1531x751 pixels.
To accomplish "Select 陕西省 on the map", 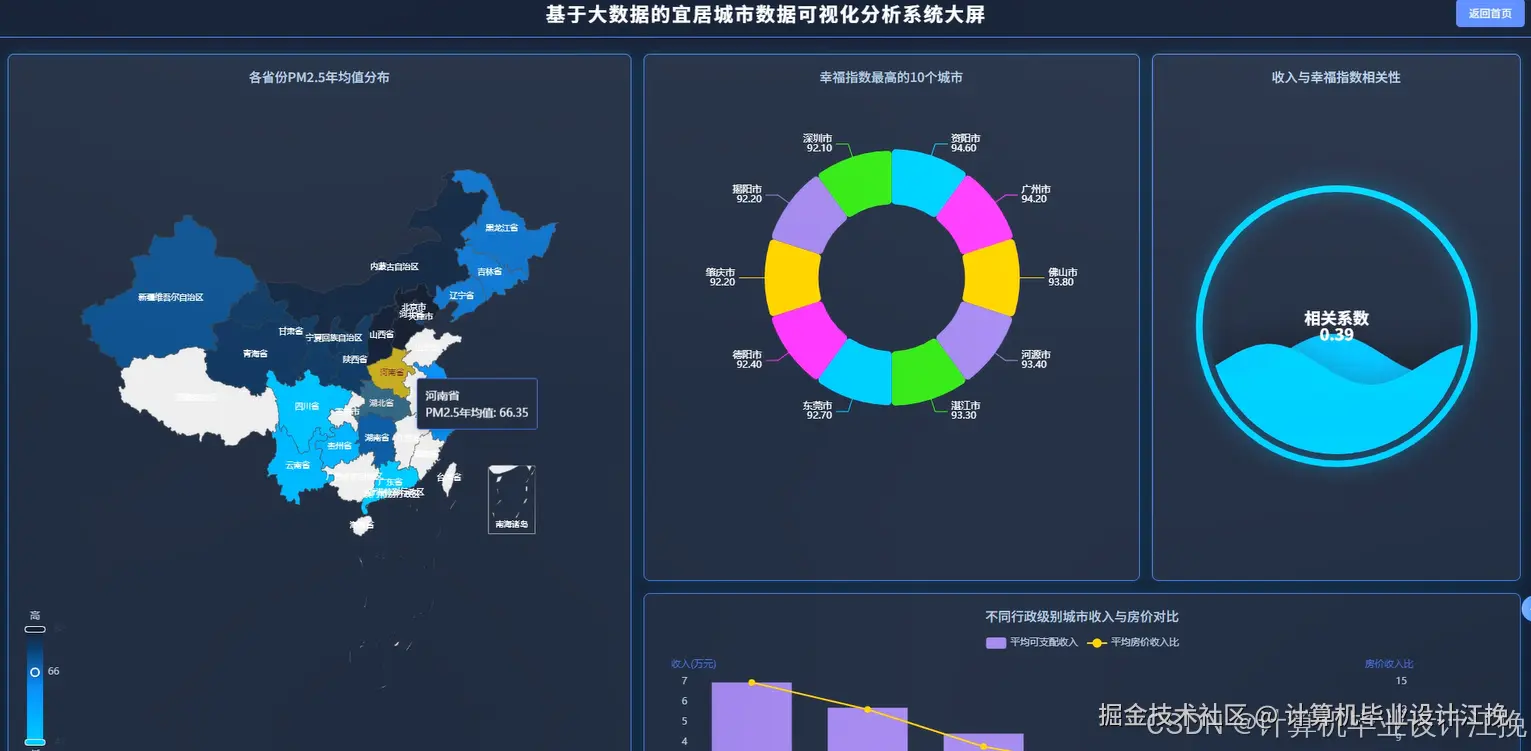I will click(x=355, y=359).
